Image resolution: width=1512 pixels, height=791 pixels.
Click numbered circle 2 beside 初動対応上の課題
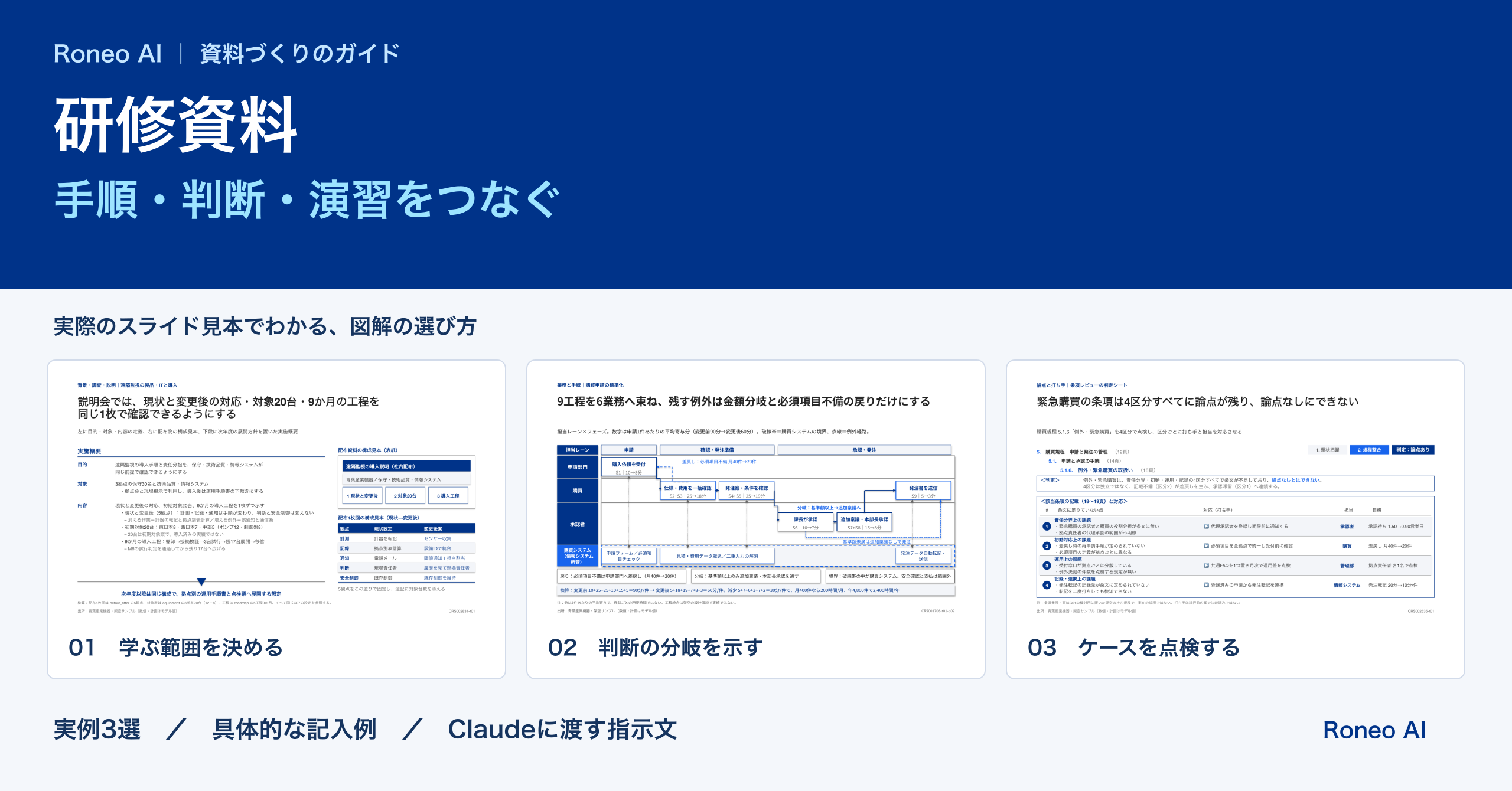[1047, 546]
